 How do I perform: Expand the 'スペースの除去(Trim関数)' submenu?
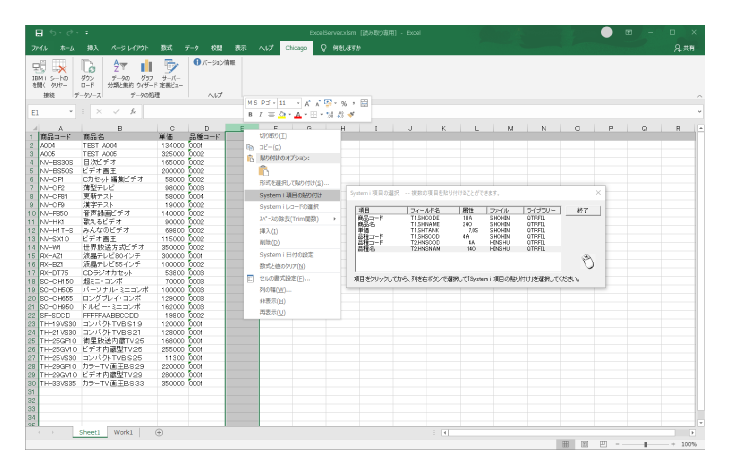pos(292,219)
